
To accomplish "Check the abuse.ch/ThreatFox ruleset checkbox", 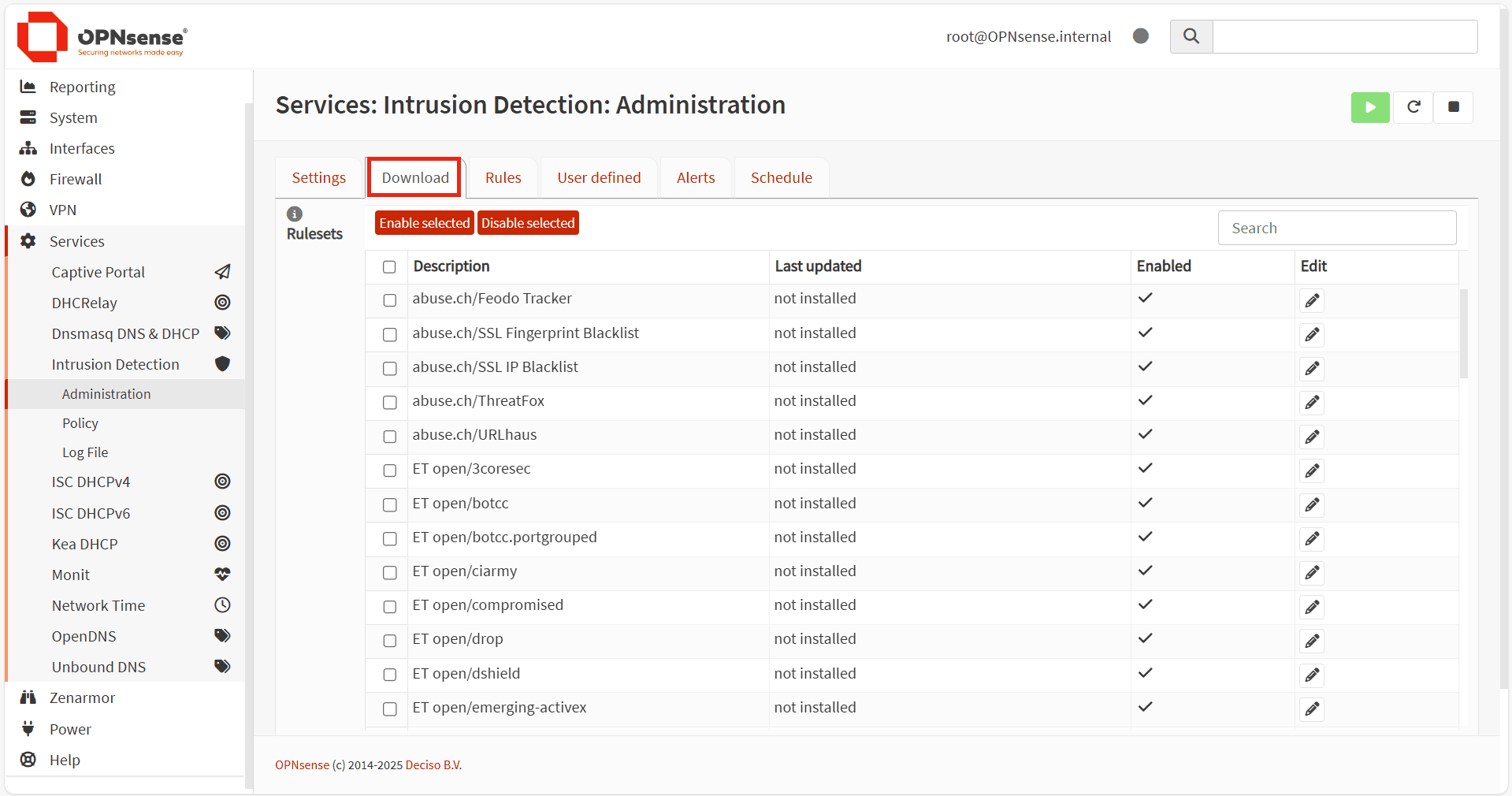I will tap(390, 403).
